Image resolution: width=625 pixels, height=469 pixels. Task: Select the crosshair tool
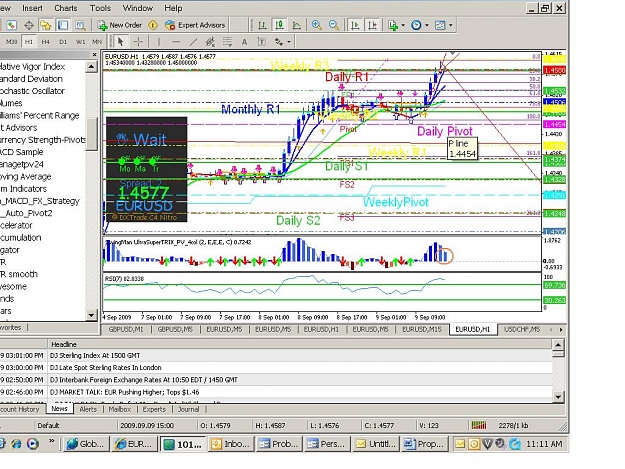138,41
